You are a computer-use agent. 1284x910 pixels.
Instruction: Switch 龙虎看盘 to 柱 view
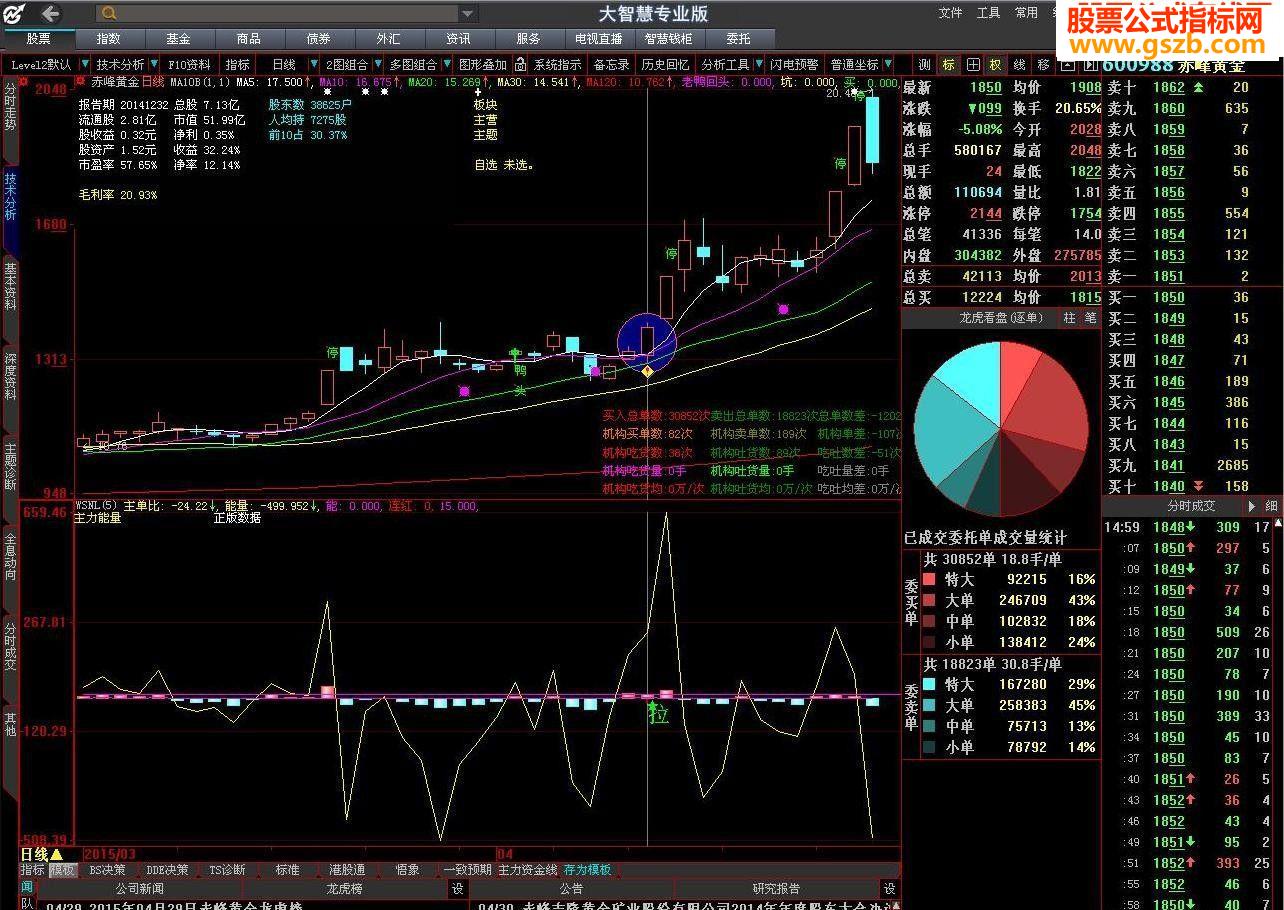click(x=1069, y=318)
